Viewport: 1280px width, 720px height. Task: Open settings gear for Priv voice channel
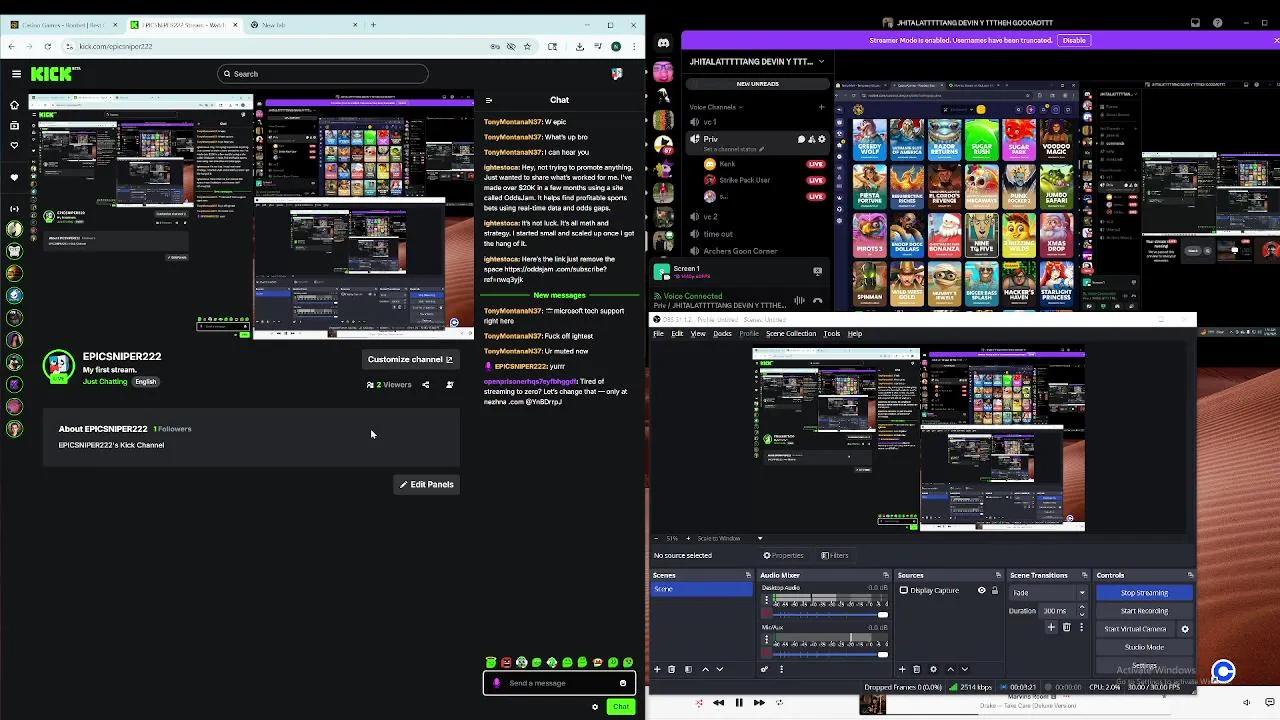[x=822, y=139]
